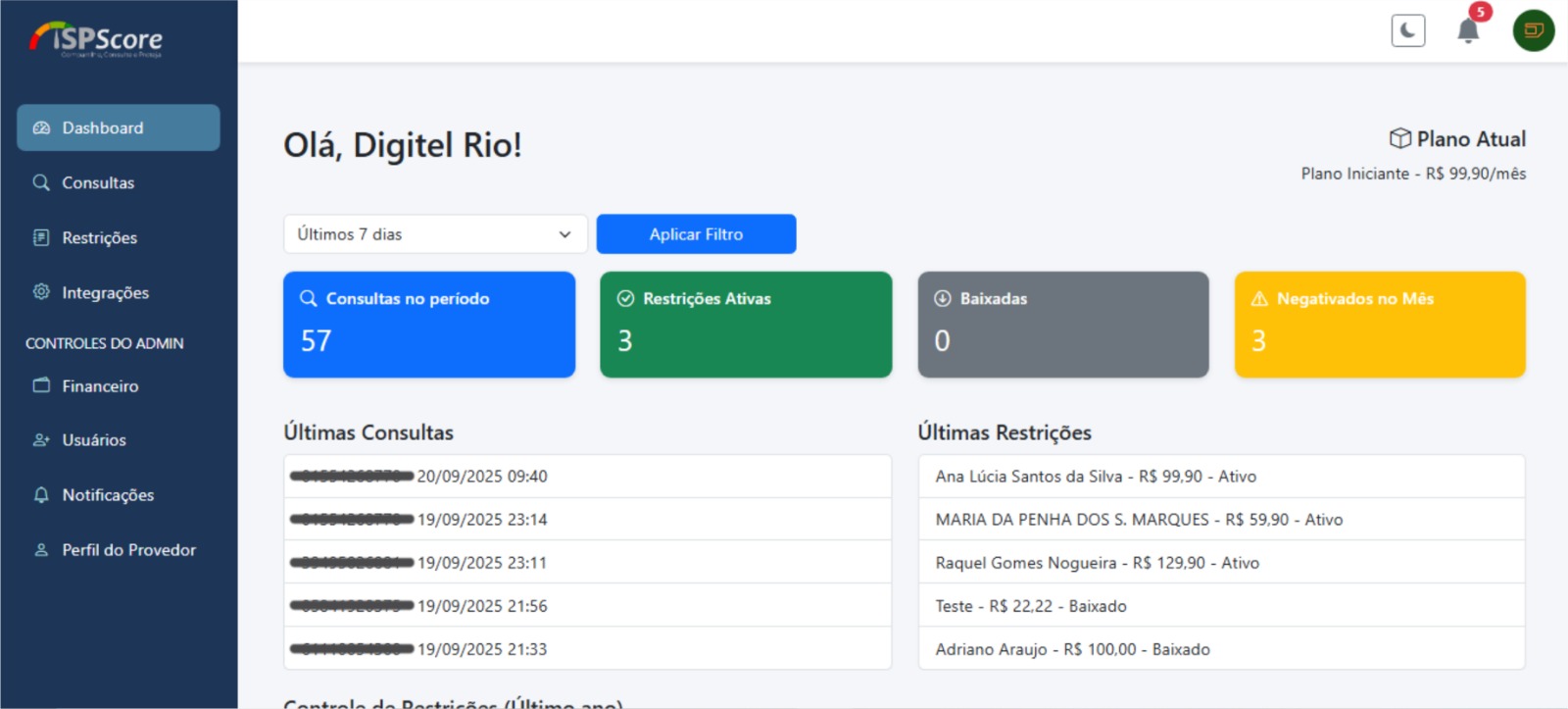Click the Usuários person-add icon
The image size is (1568, 709).
pos(41,440)
